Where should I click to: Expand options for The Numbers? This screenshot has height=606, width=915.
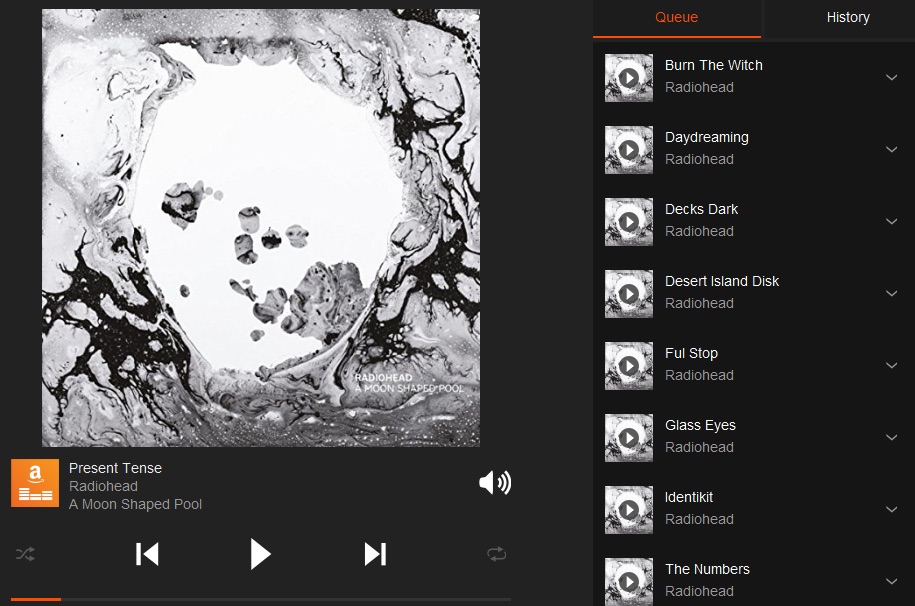click(x=891, y=581)
